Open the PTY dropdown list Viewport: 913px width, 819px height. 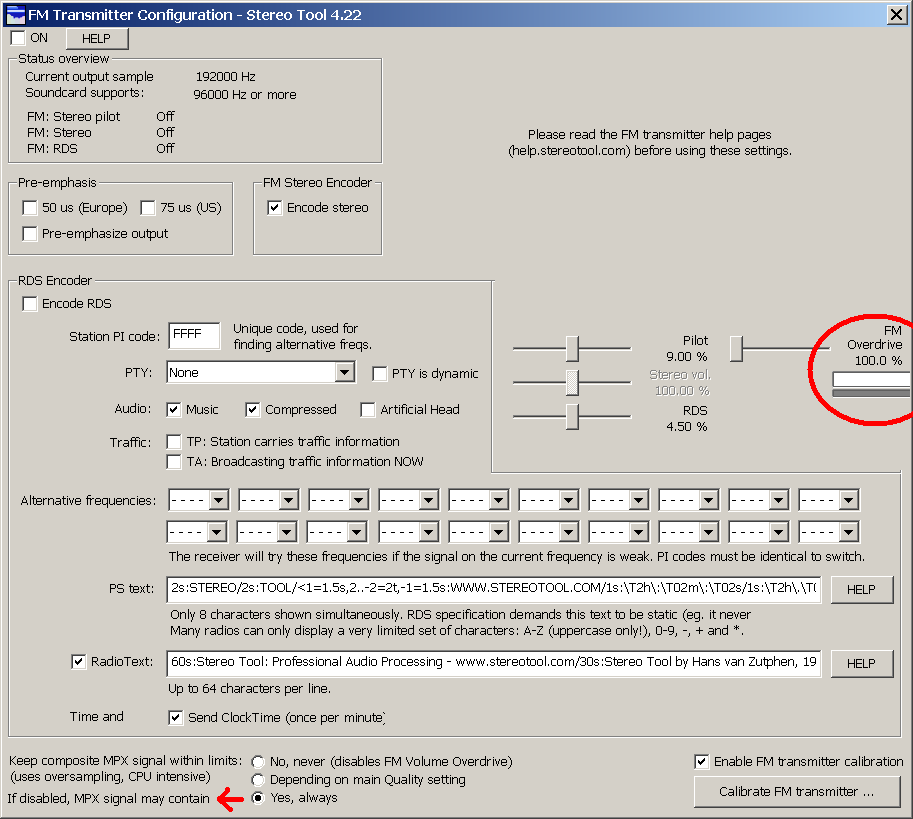click(x=344, y=373)
